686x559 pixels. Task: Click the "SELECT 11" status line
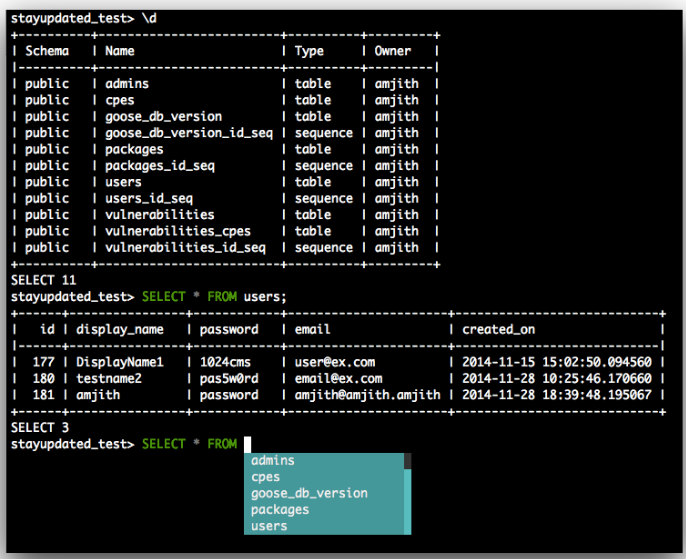44,281
